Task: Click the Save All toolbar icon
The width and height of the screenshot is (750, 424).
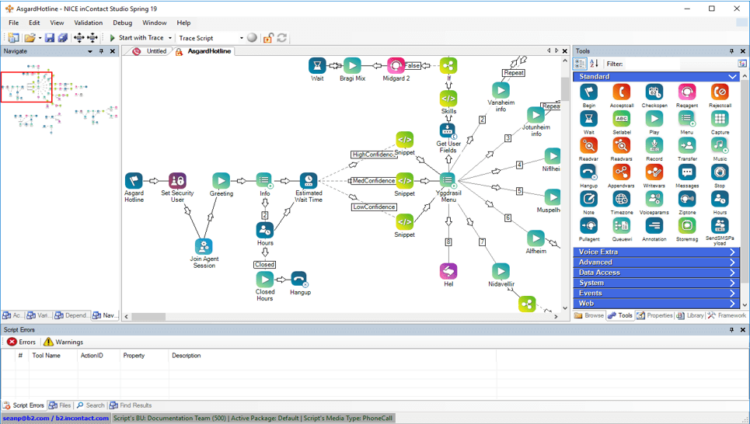Action: coord(63,38)
